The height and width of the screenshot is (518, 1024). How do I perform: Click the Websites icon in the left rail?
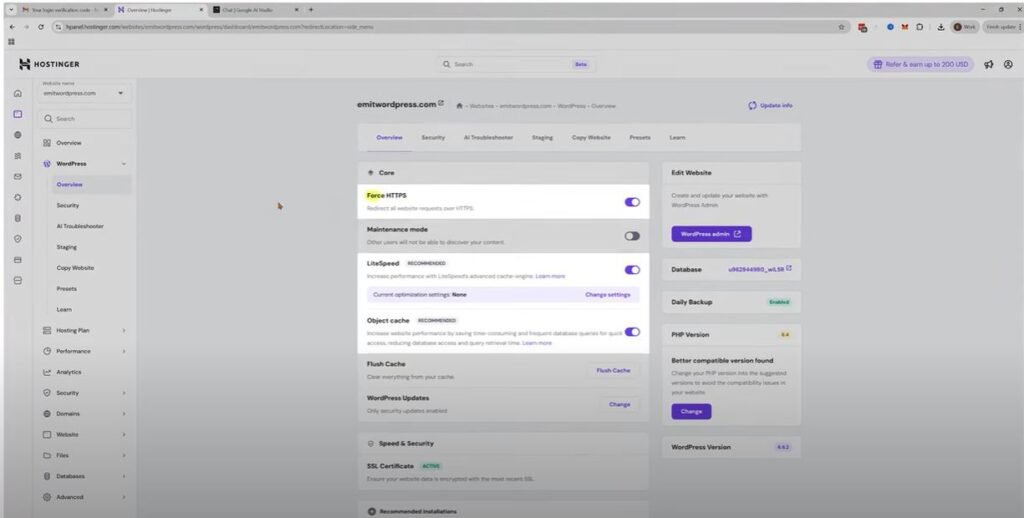[18, 114]
